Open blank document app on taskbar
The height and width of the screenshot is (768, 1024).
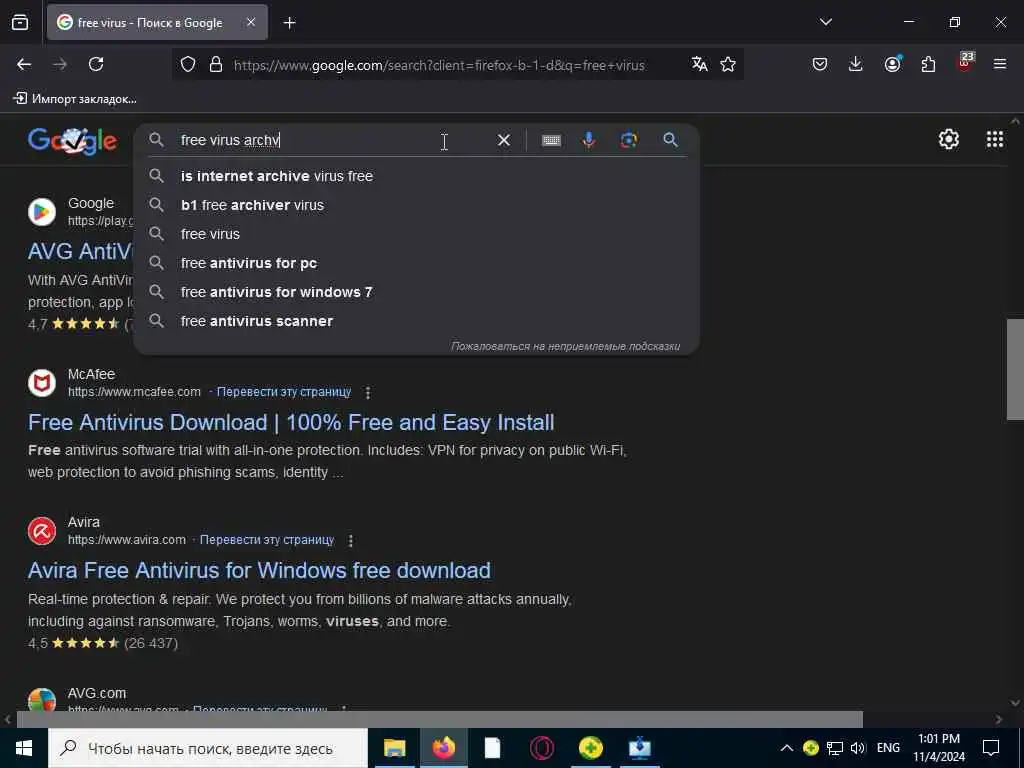pos(492,748)
